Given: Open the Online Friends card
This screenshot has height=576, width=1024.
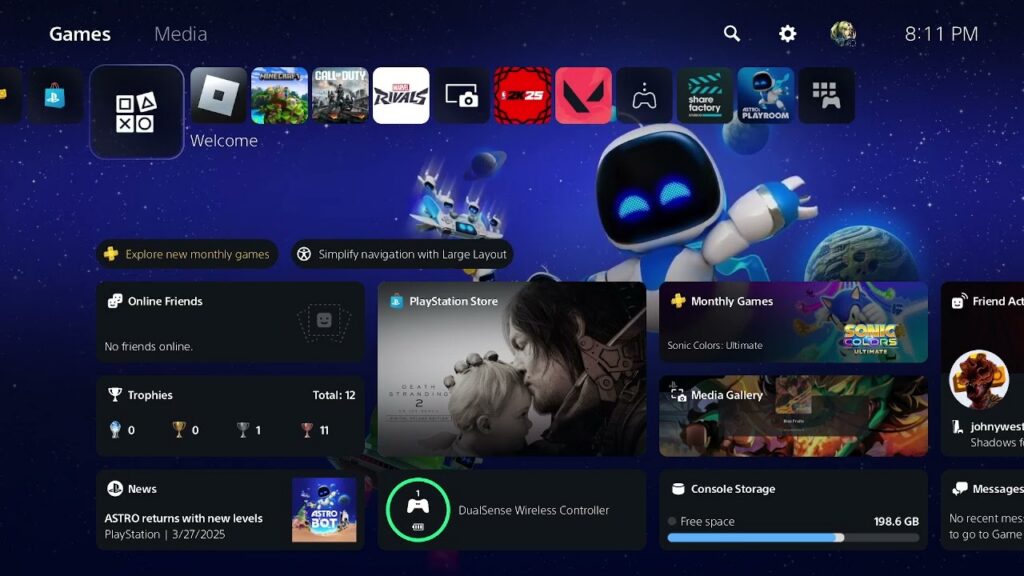Looking at the screenshot, I should tap(231, 322).
